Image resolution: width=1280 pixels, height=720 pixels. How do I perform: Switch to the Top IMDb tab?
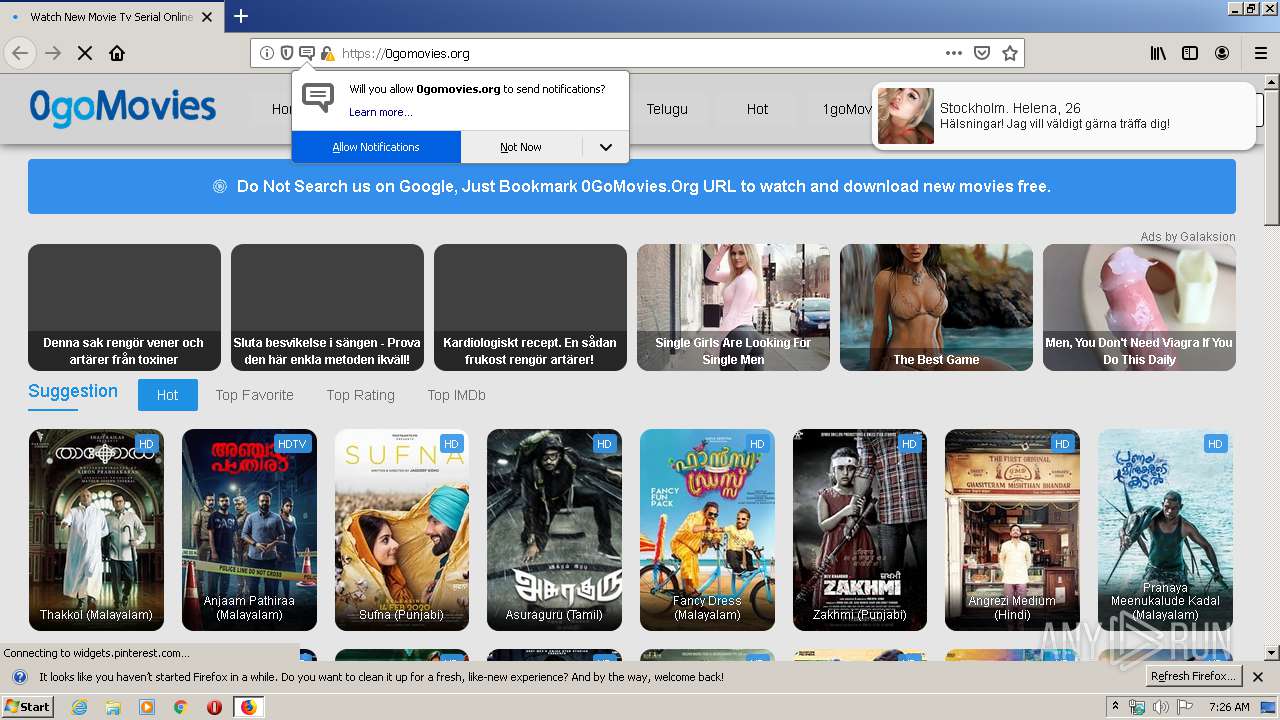[456, 395]
